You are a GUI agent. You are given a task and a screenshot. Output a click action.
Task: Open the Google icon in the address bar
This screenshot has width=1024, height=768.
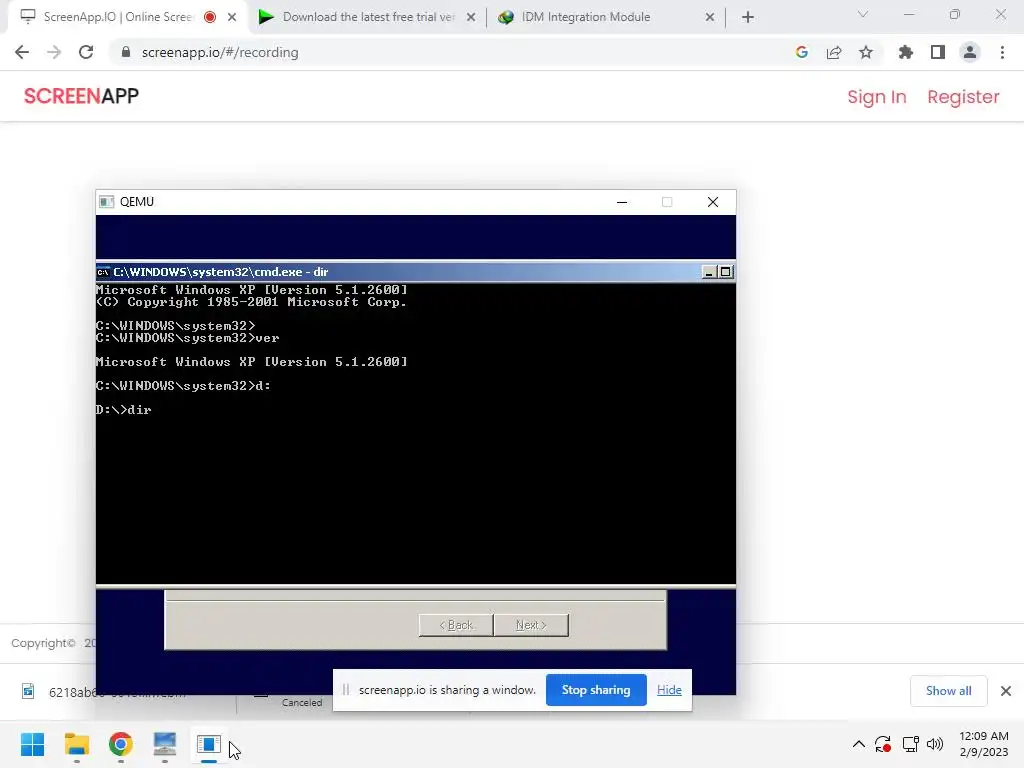(x=801, y=52)
